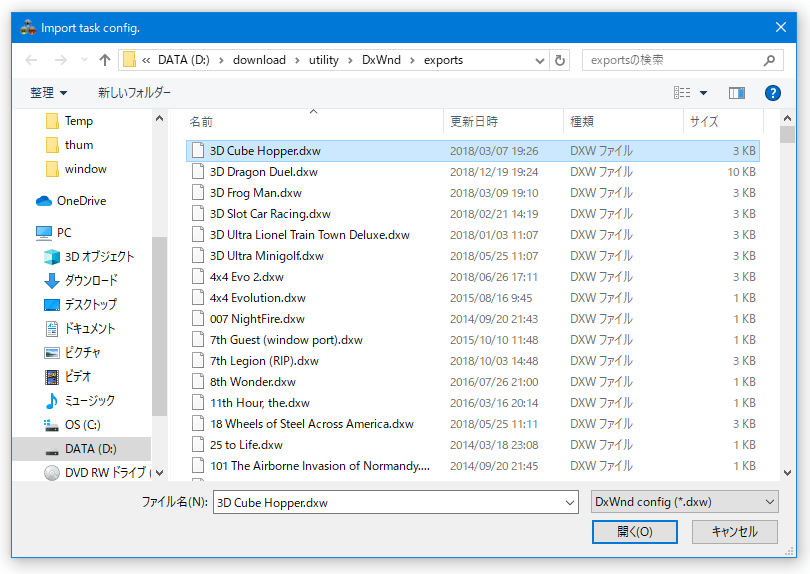Click navigation pane scroll down arrow

click(x=160, y=473)
